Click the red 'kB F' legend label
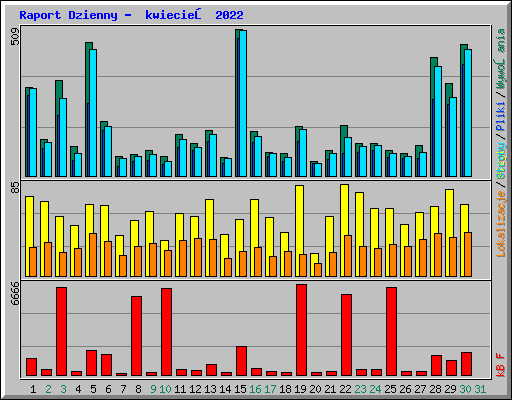The image size is (512, 400). pyautogui.click(x=501, y=365)
